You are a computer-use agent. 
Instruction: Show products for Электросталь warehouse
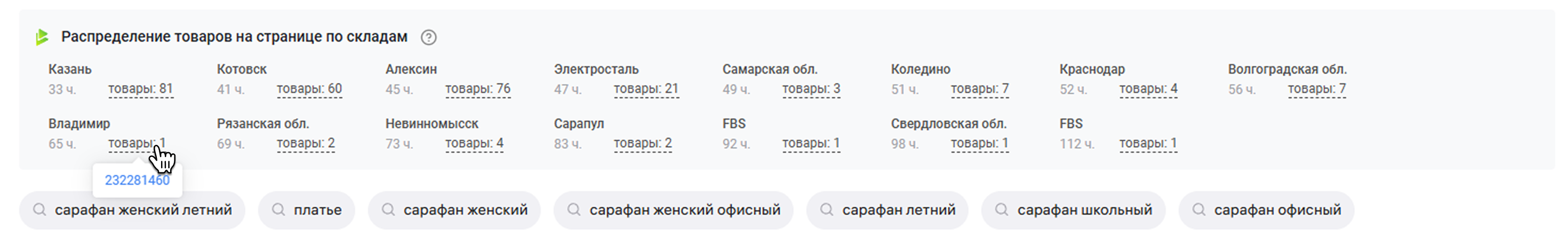coord(646,89)
